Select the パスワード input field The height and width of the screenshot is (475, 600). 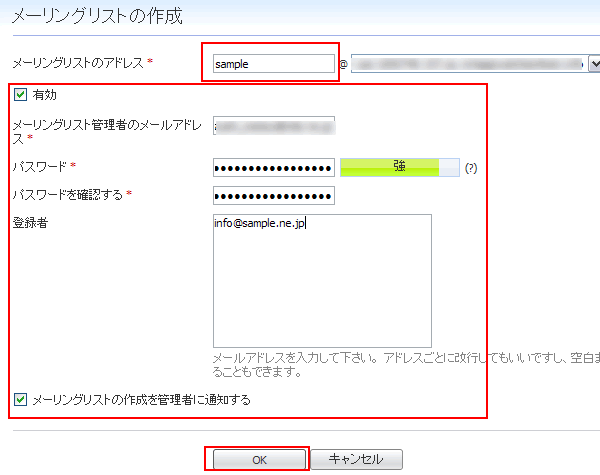click(273, 168)
